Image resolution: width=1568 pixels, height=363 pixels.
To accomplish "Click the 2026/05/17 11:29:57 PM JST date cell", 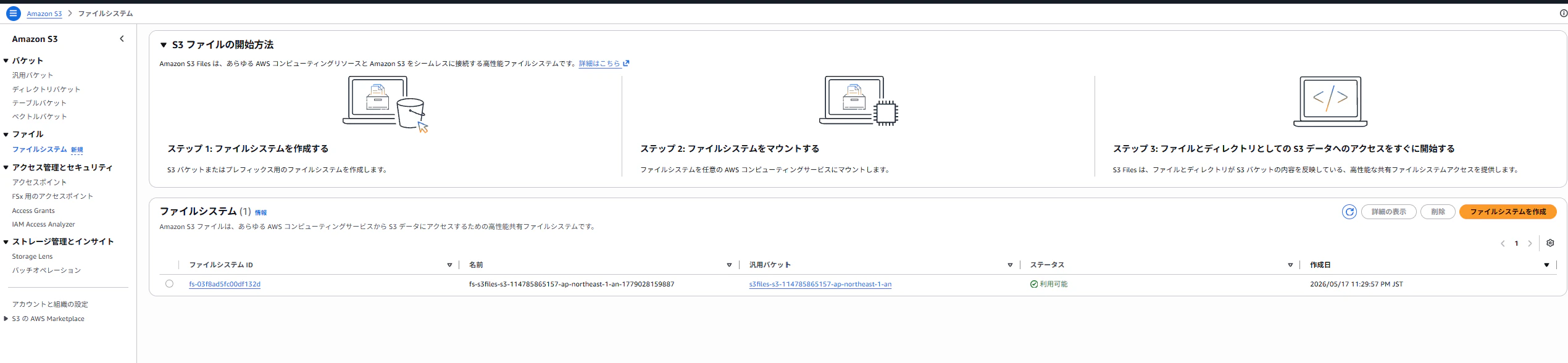I will [x=1356, y=285].
